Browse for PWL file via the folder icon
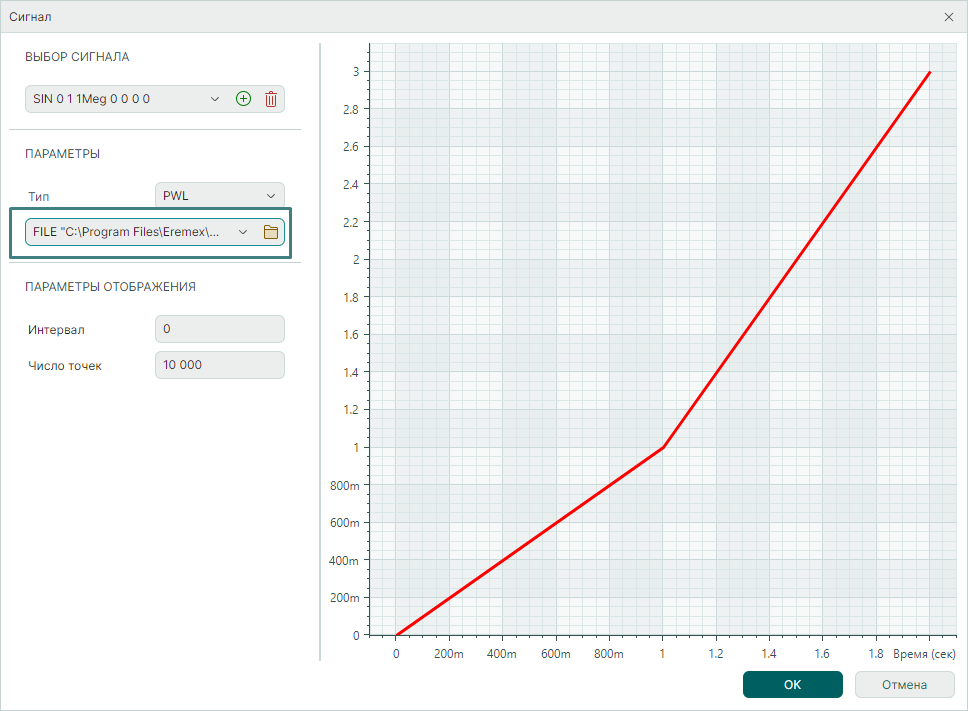Screen dimensions: 968x711 tap(270, 232)
